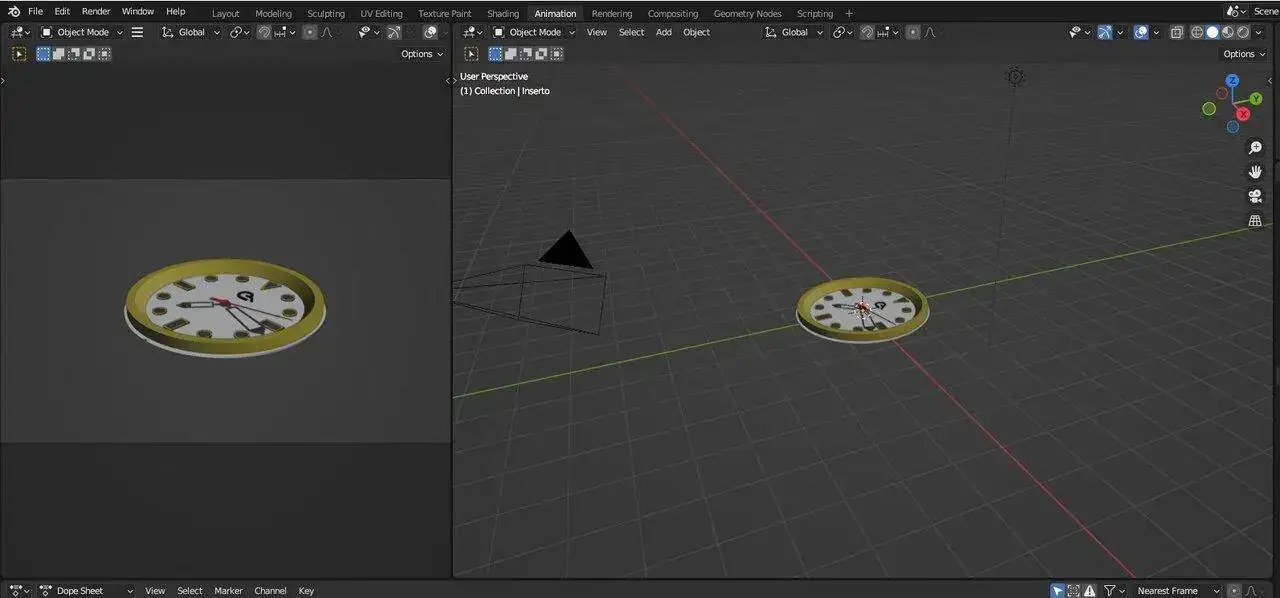Click the zoom magnifier icon in viewport

coord(1255,148)
